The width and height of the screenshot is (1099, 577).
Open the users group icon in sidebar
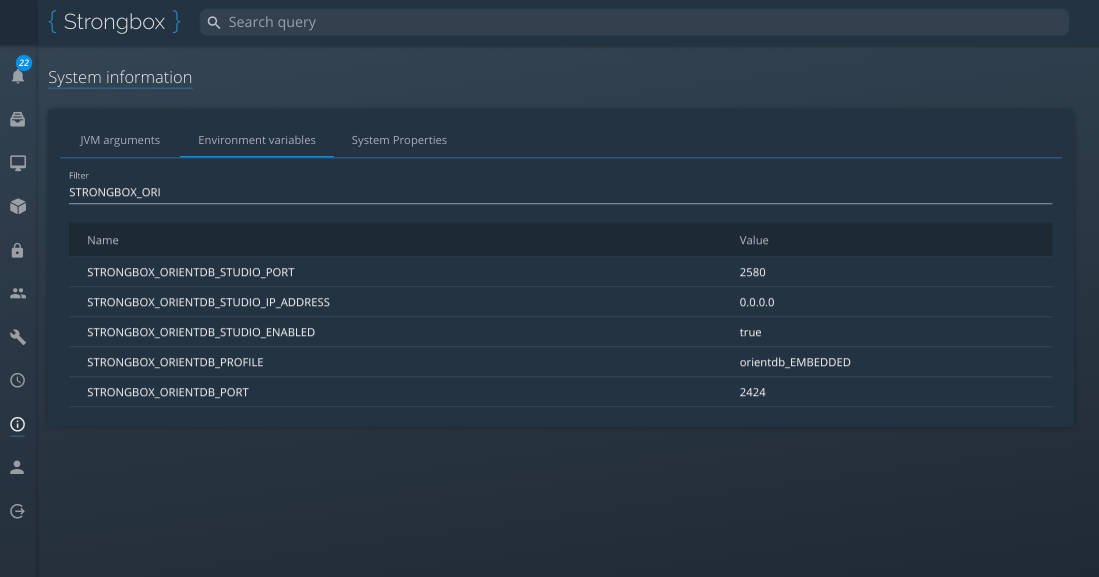[18, 294]
